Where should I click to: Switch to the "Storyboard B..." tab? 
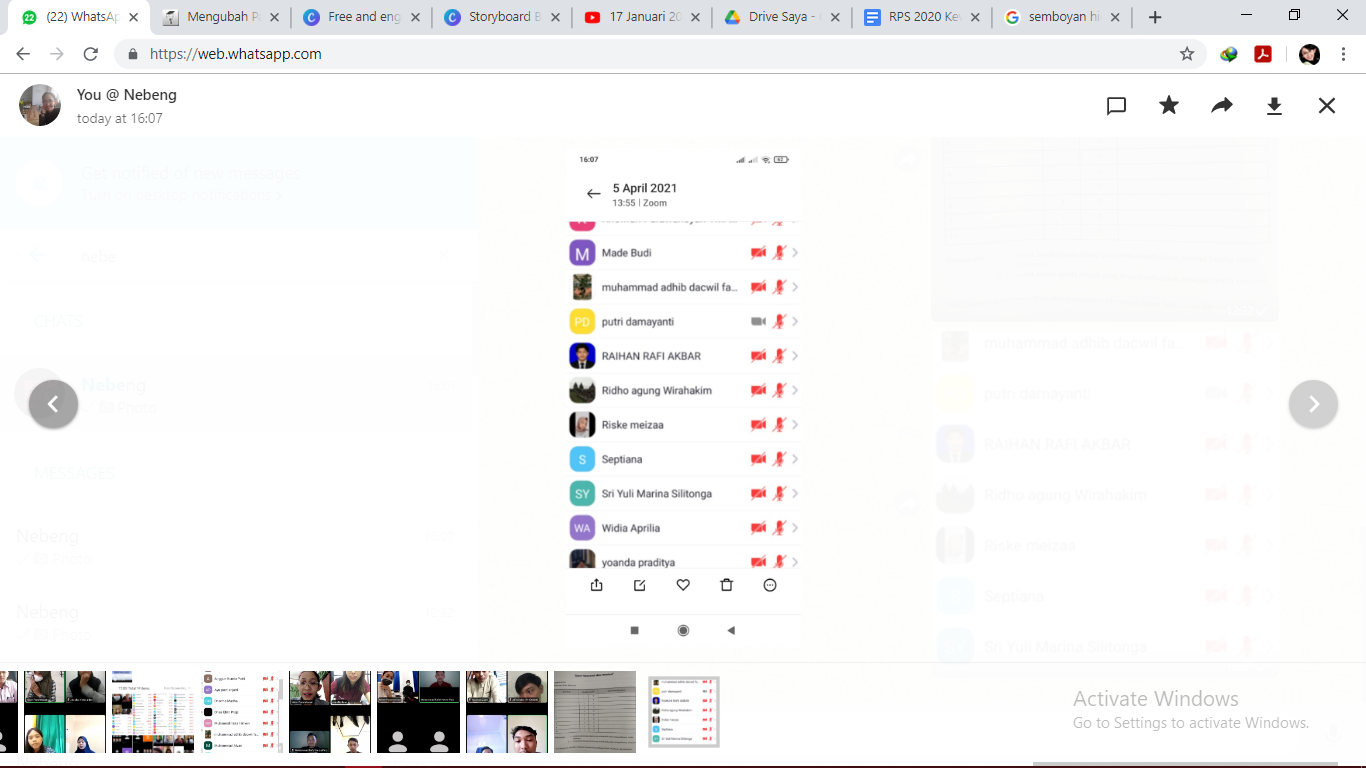[x=503, y=17]
